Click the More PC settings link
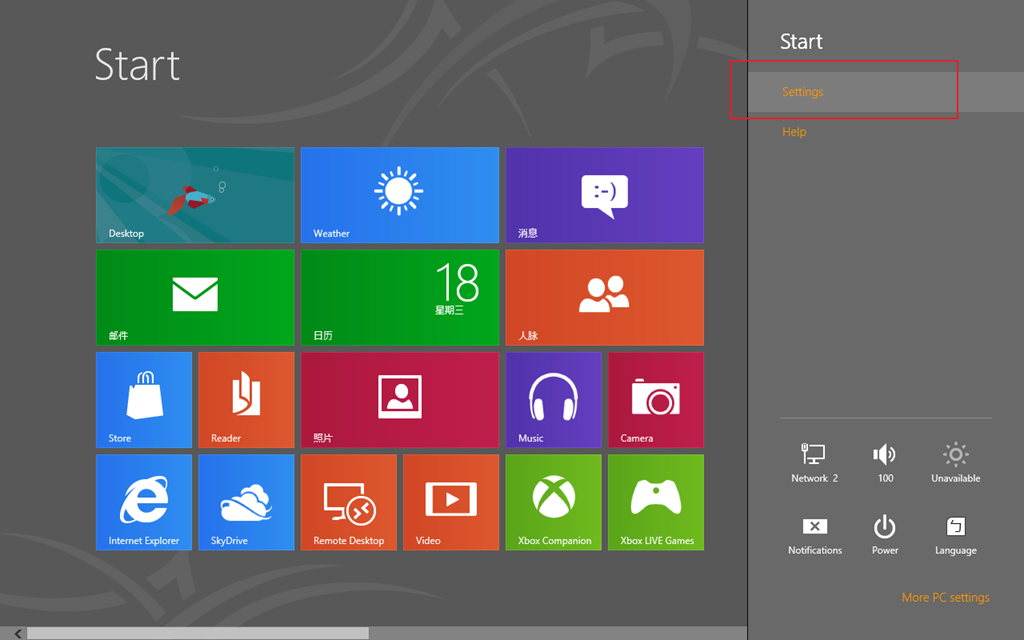The width and height of the screenshot is (1024, 640). coord(945,597)
